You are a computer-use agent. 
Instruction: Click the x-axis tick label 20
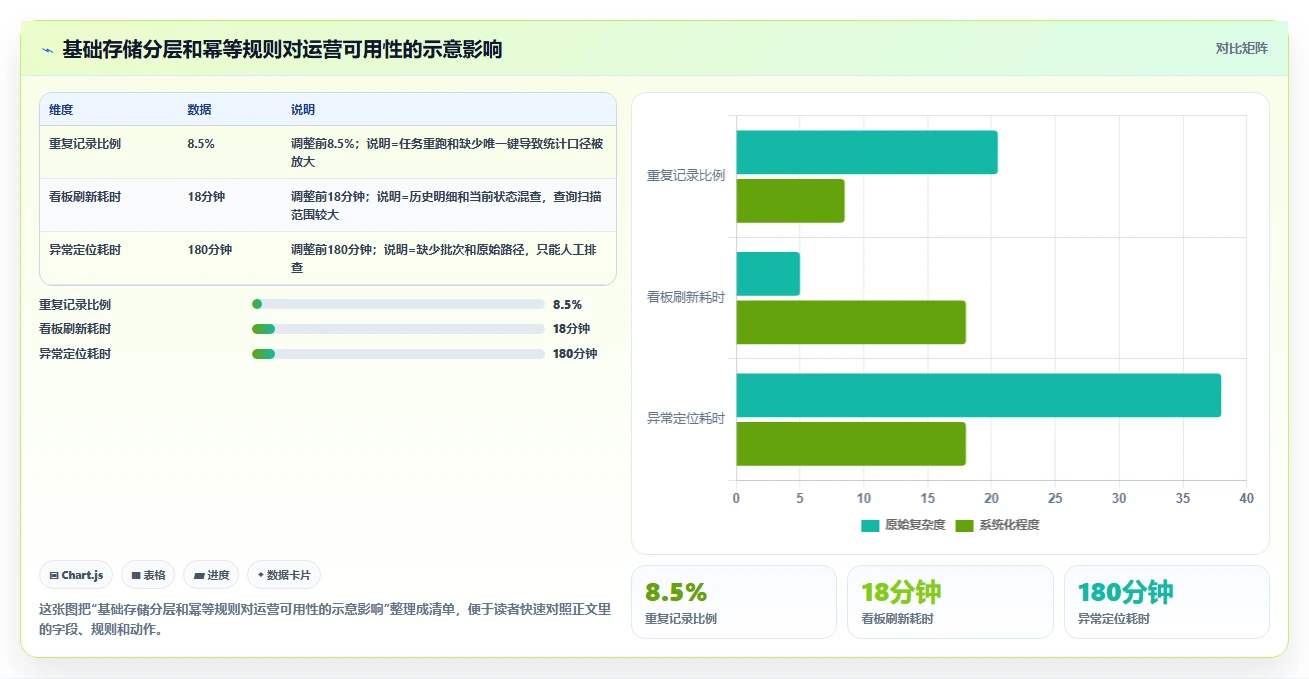tap(991, 498)
